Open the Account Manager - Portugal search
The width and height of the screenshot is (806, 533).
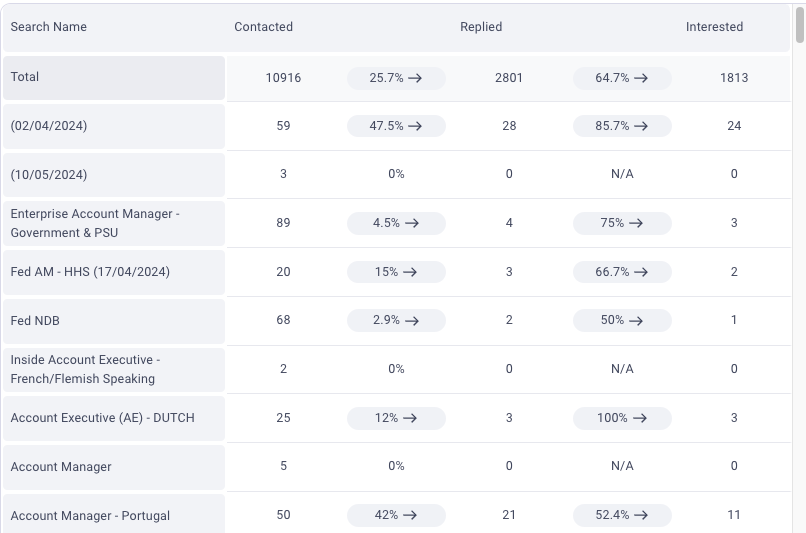click(x=114, y=514)
